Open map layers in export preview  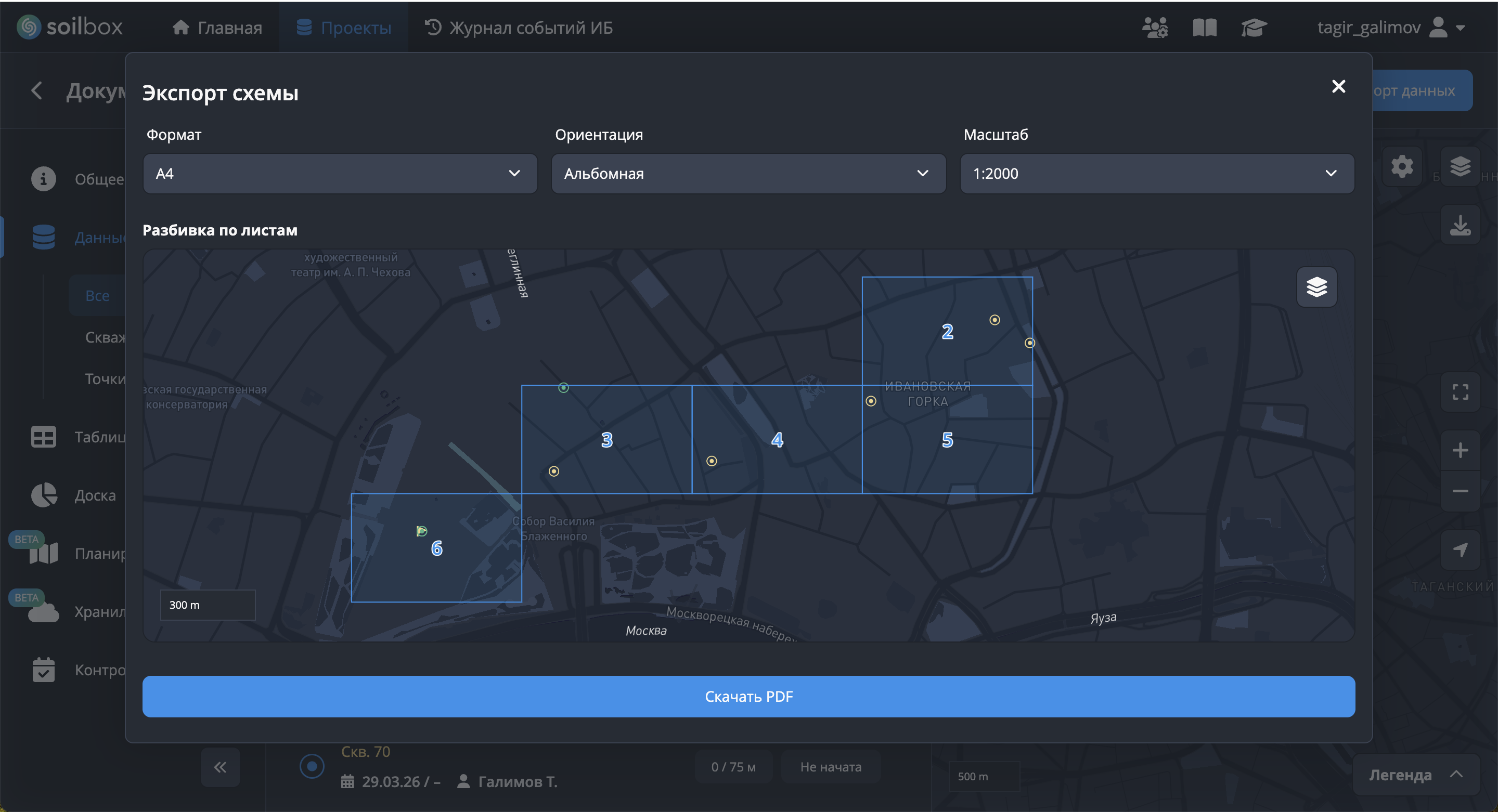click(1316, 286)
